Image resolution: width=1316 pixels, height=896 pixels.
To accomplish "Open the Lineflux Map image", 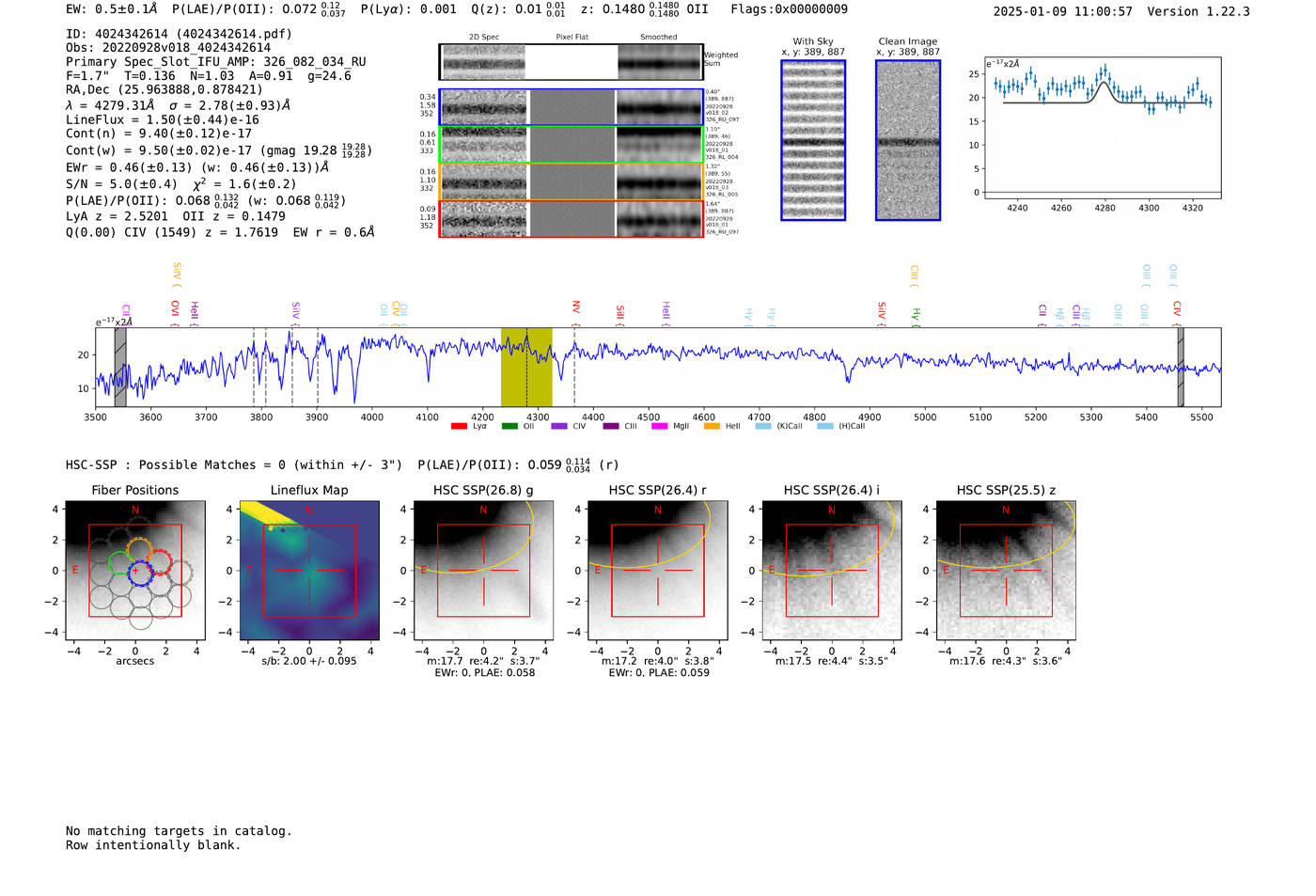I will (309, 571).
